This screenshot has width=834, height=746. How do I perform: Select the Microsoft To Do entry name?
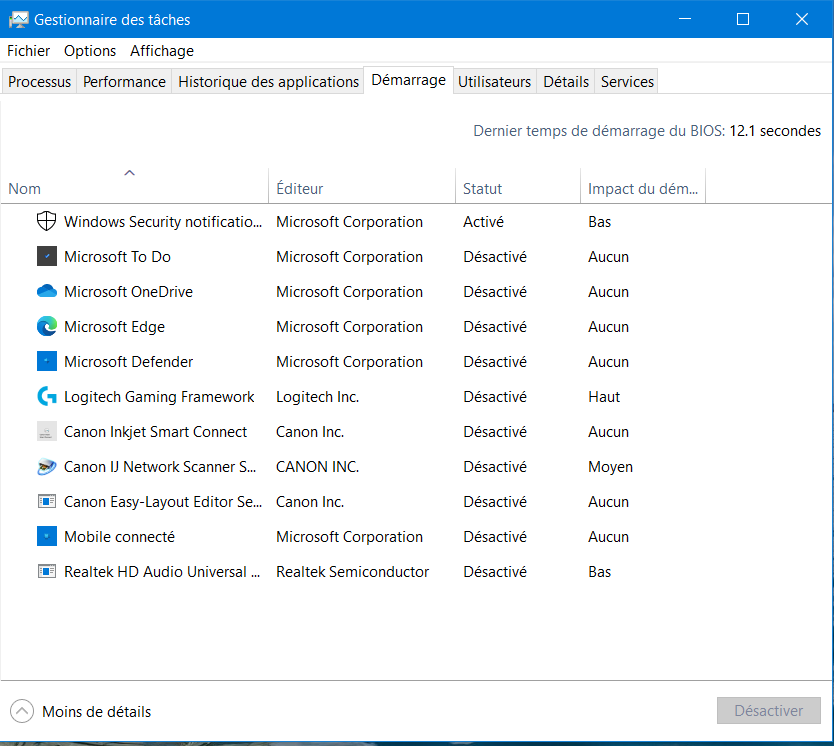[x=117, y=257]
